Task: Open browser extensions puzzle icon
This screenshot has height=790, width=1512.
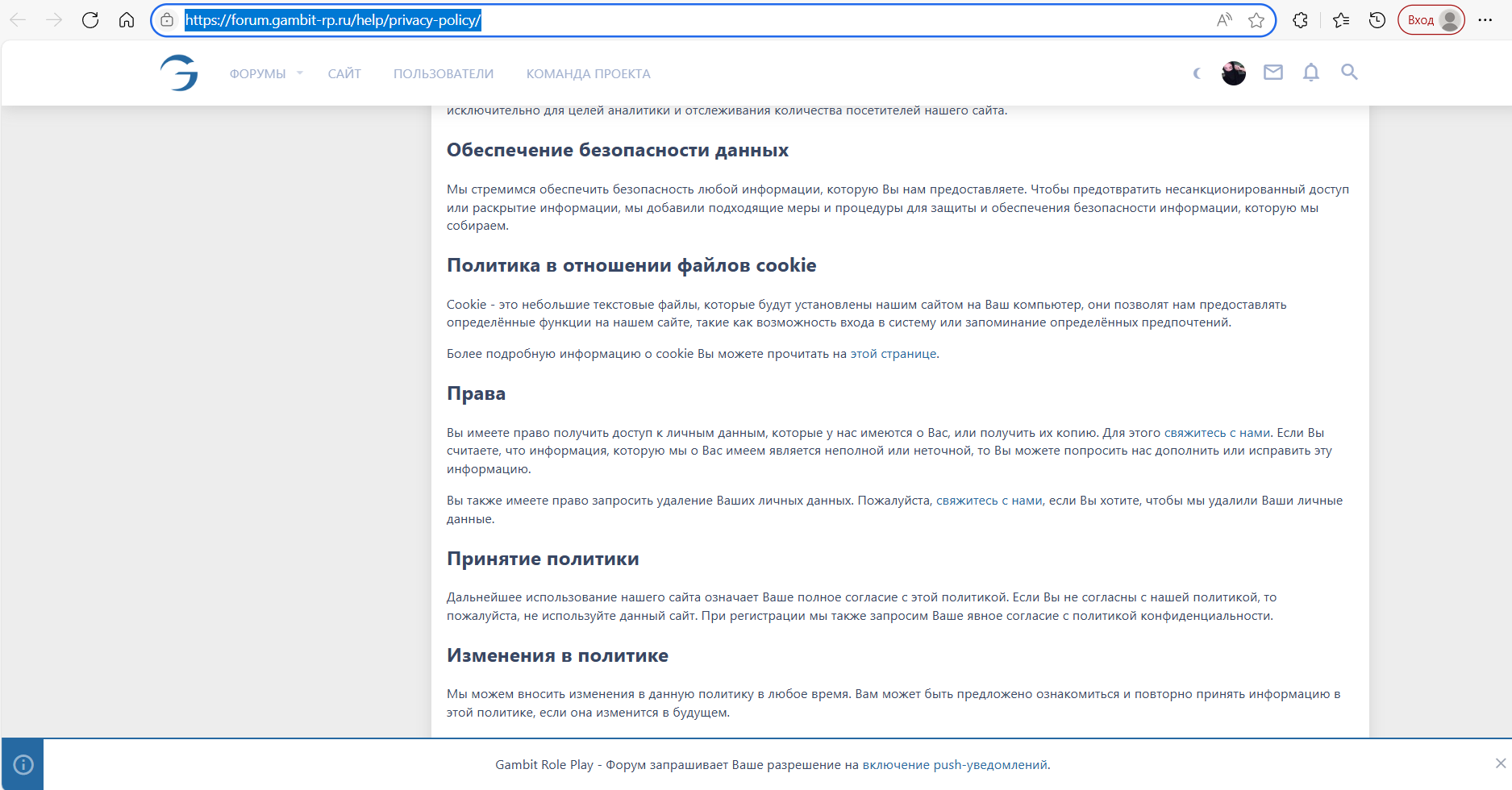Action: coord(1300,20)
